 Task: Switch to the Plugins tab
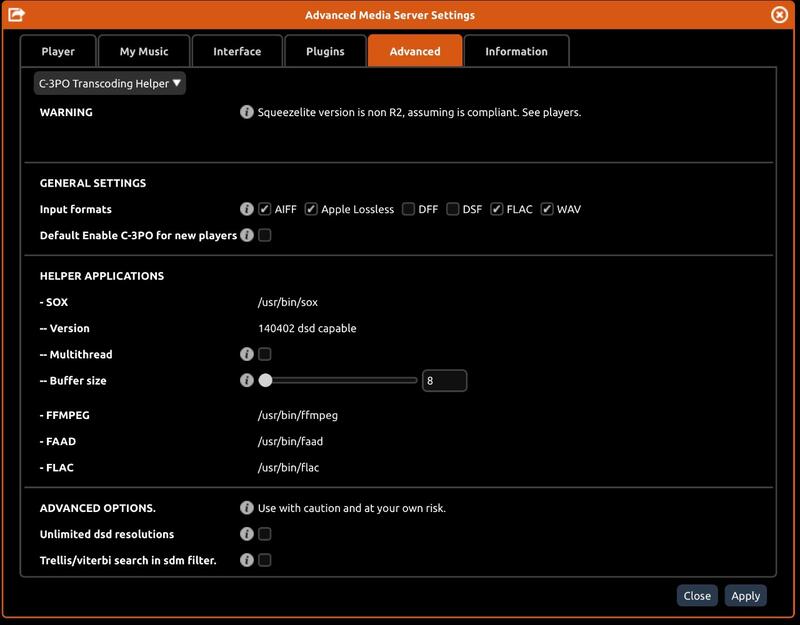tap(324, 51)
